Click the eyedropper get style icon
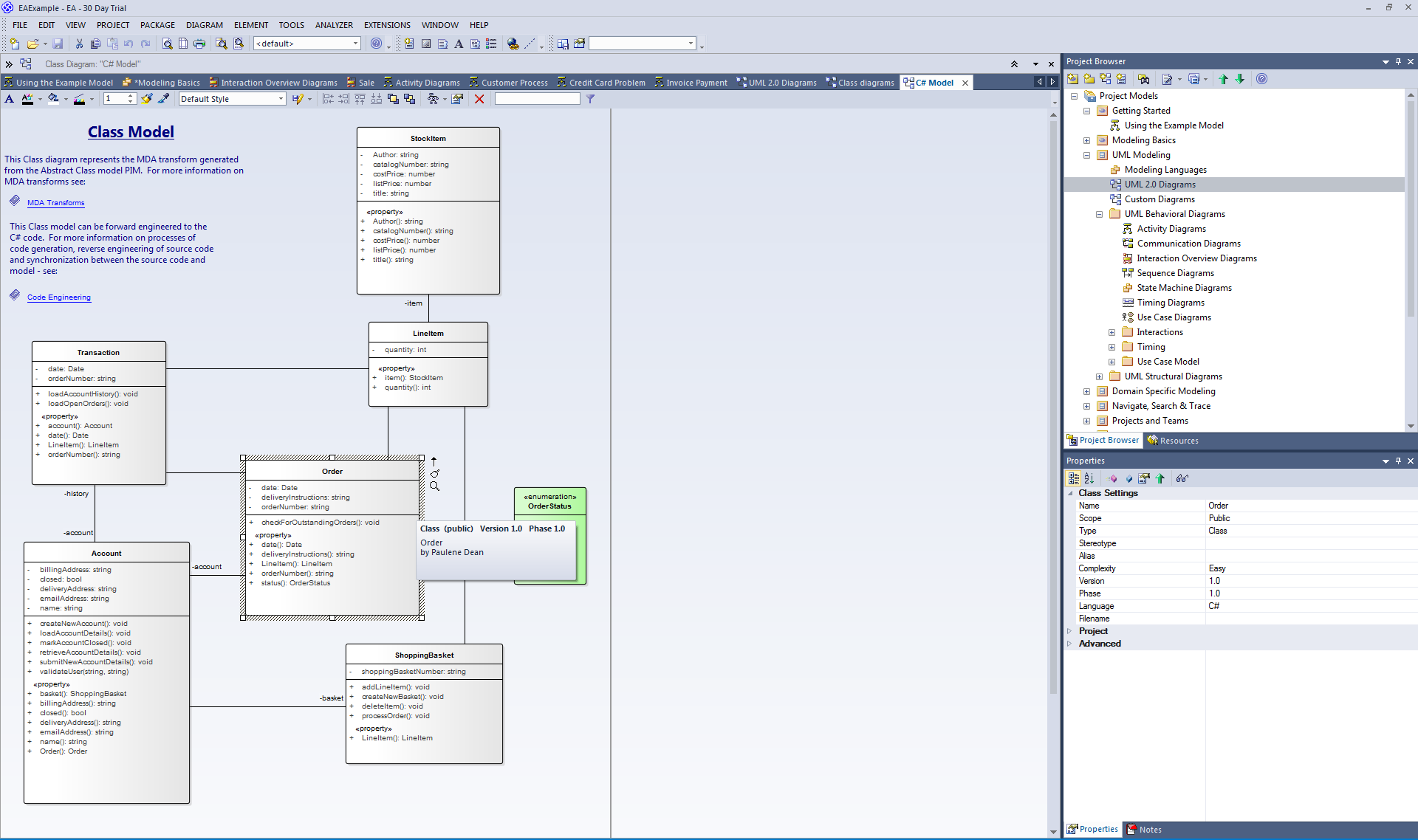 click(163, 99)
